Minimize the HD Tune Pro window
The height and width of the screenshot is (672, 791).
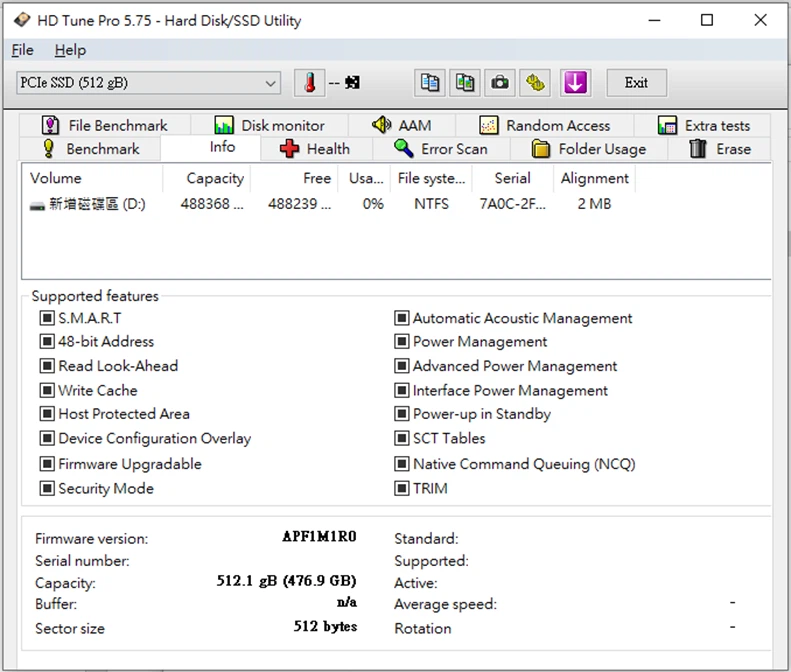654,20
